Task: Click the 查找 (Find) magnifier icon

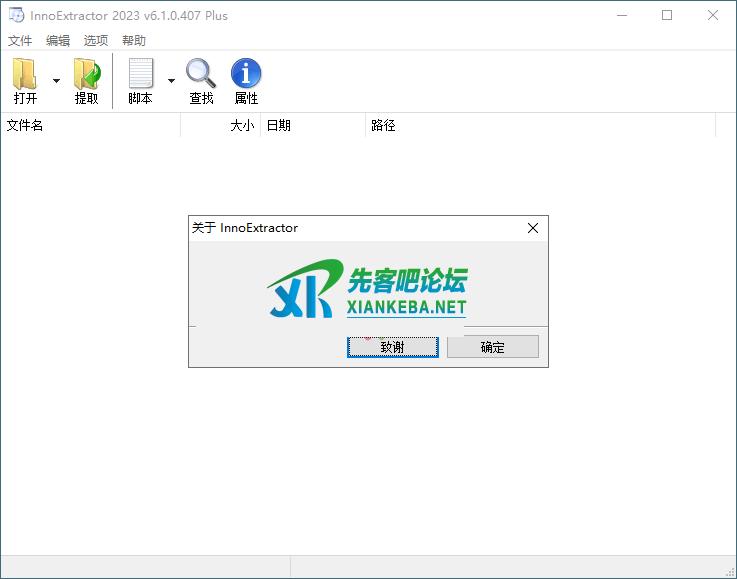Action: 201,74
